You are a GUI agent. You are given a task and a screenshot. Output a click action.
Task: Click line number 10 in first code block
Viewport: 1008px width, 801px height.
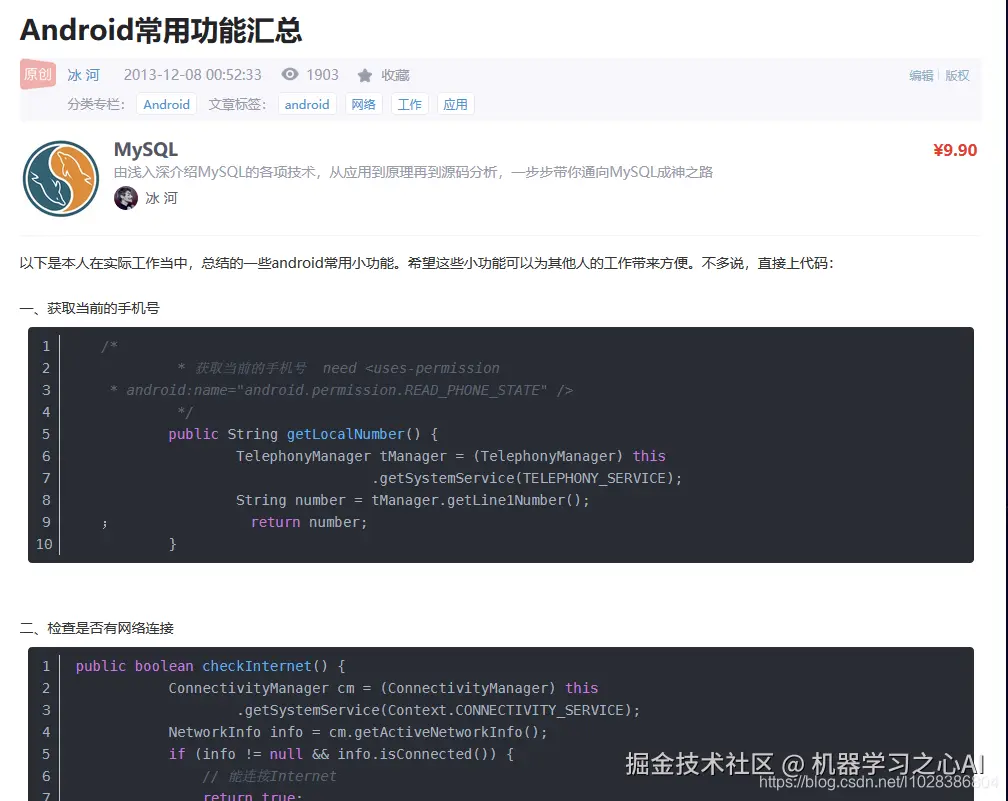(x=44, y=544)
